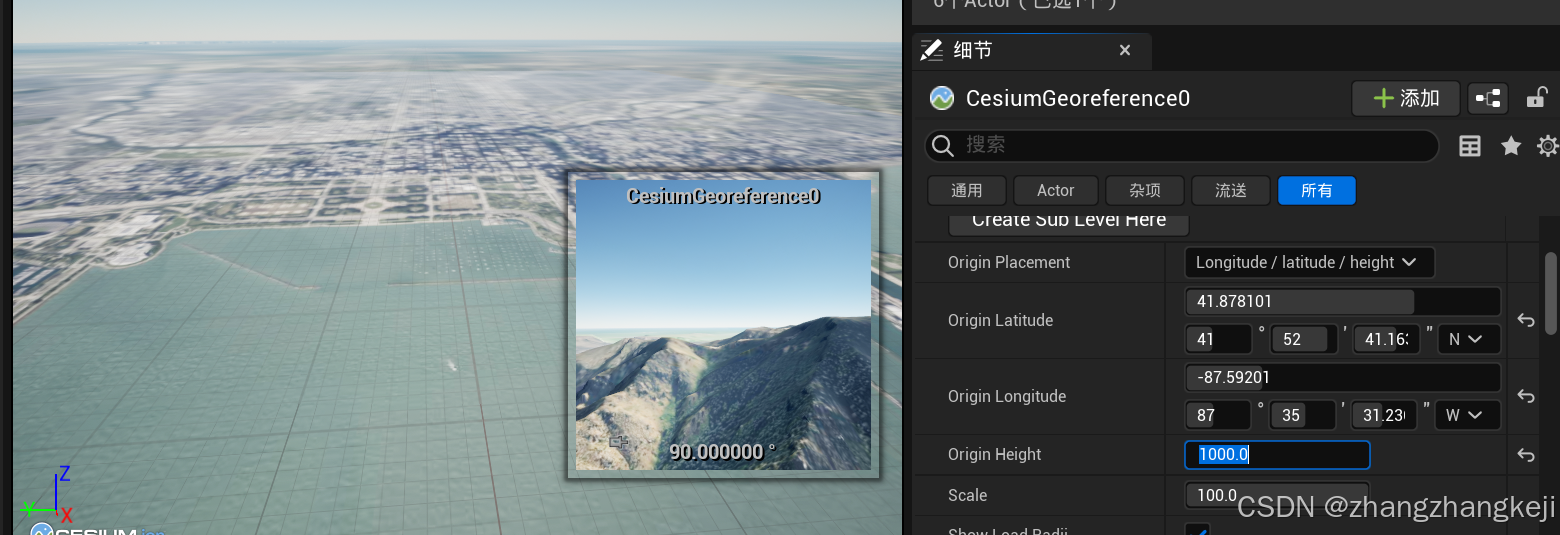Click the Origin Longitude decimal field

tap(1342, 377)
